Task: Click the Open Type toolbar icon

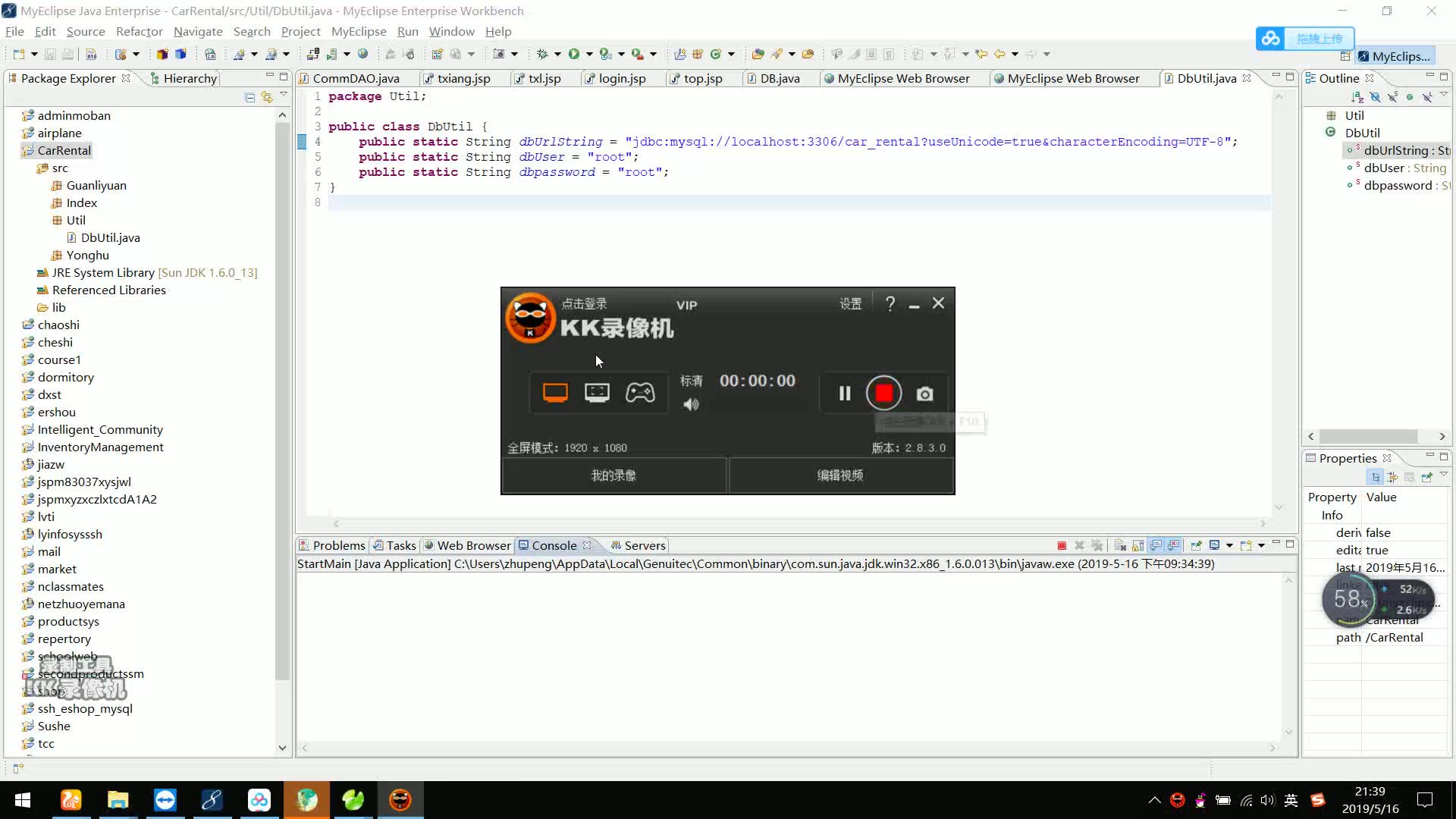Action: 758,54
